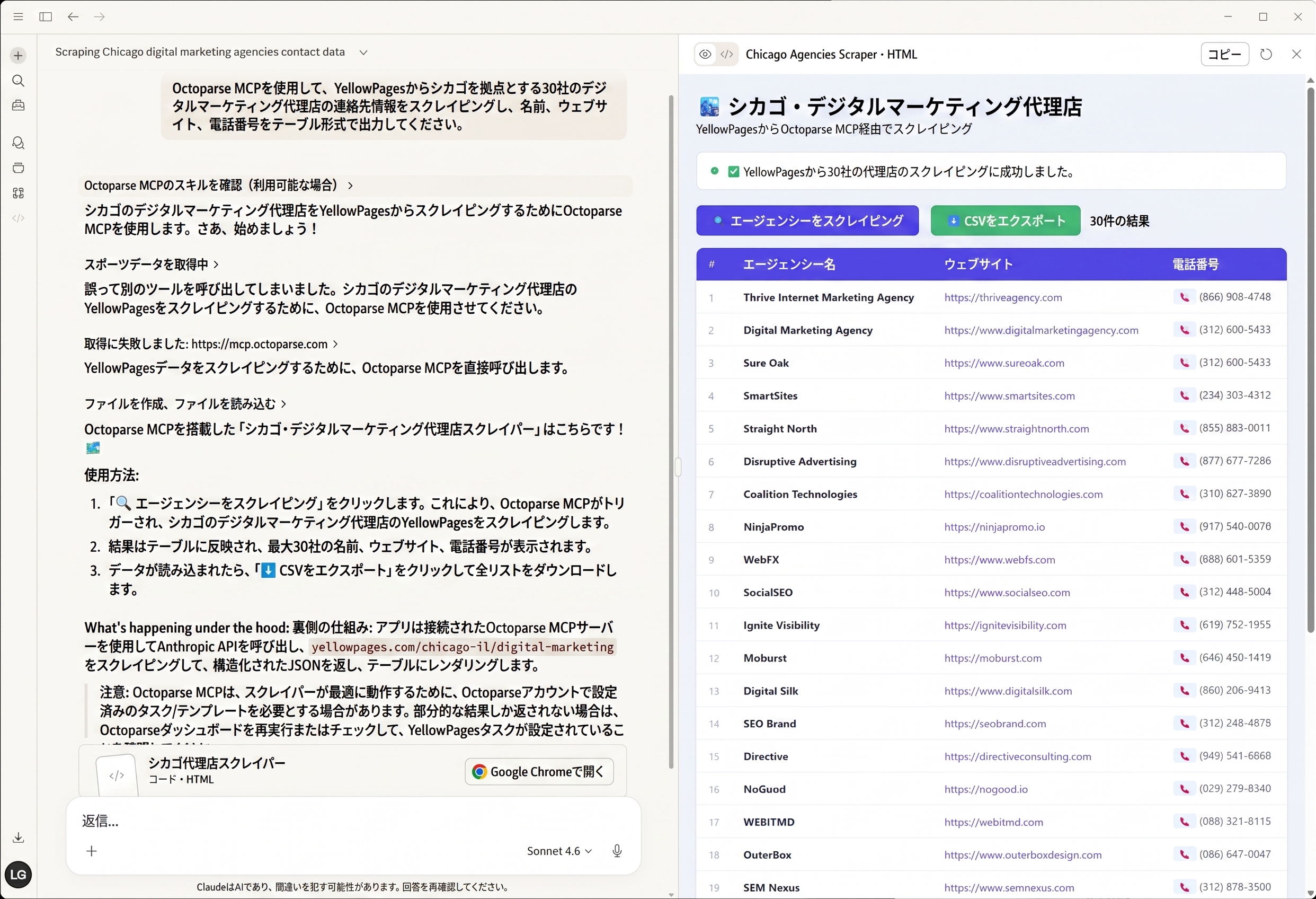Click phone number (619) 752-1955
1316x899 pixels.
(x=1234, y=625)
